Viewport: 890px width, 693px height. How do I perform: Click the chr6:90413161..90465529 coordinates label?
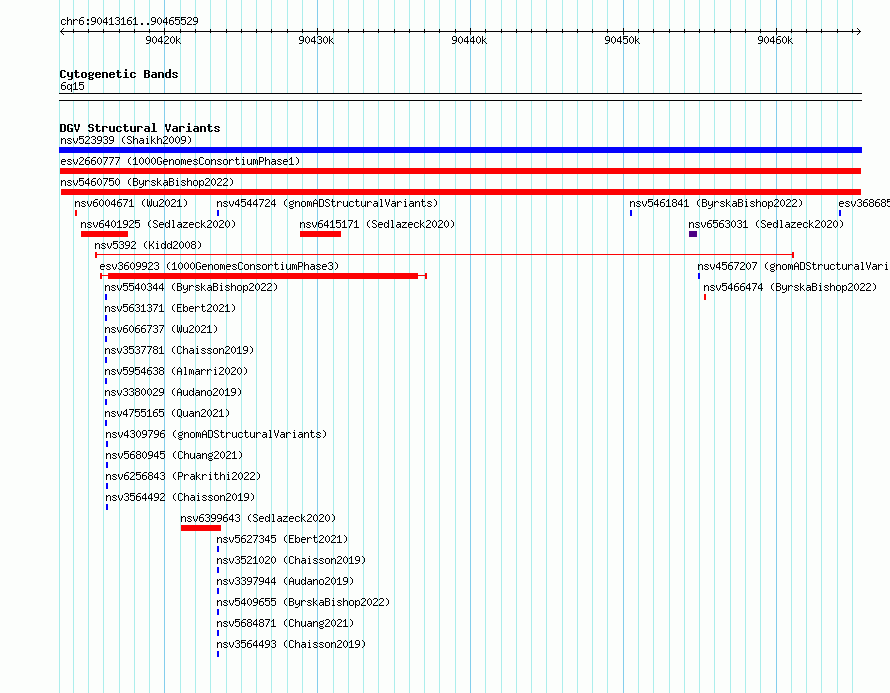pos(129,22)
